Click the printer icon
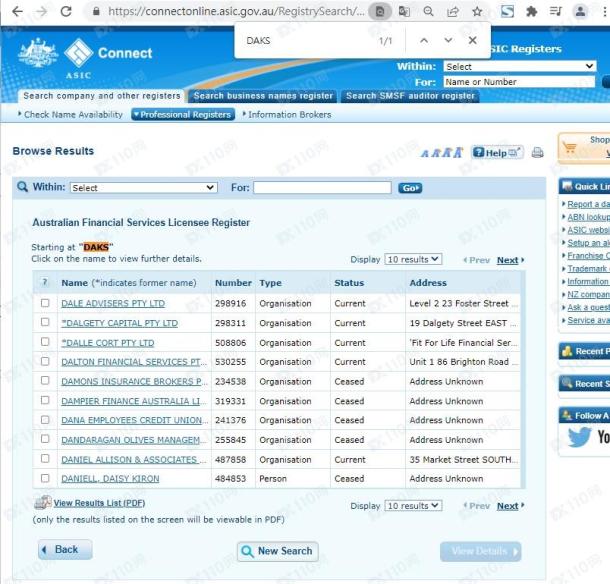This screenshot has width=610, height=584. click(537, 153)
